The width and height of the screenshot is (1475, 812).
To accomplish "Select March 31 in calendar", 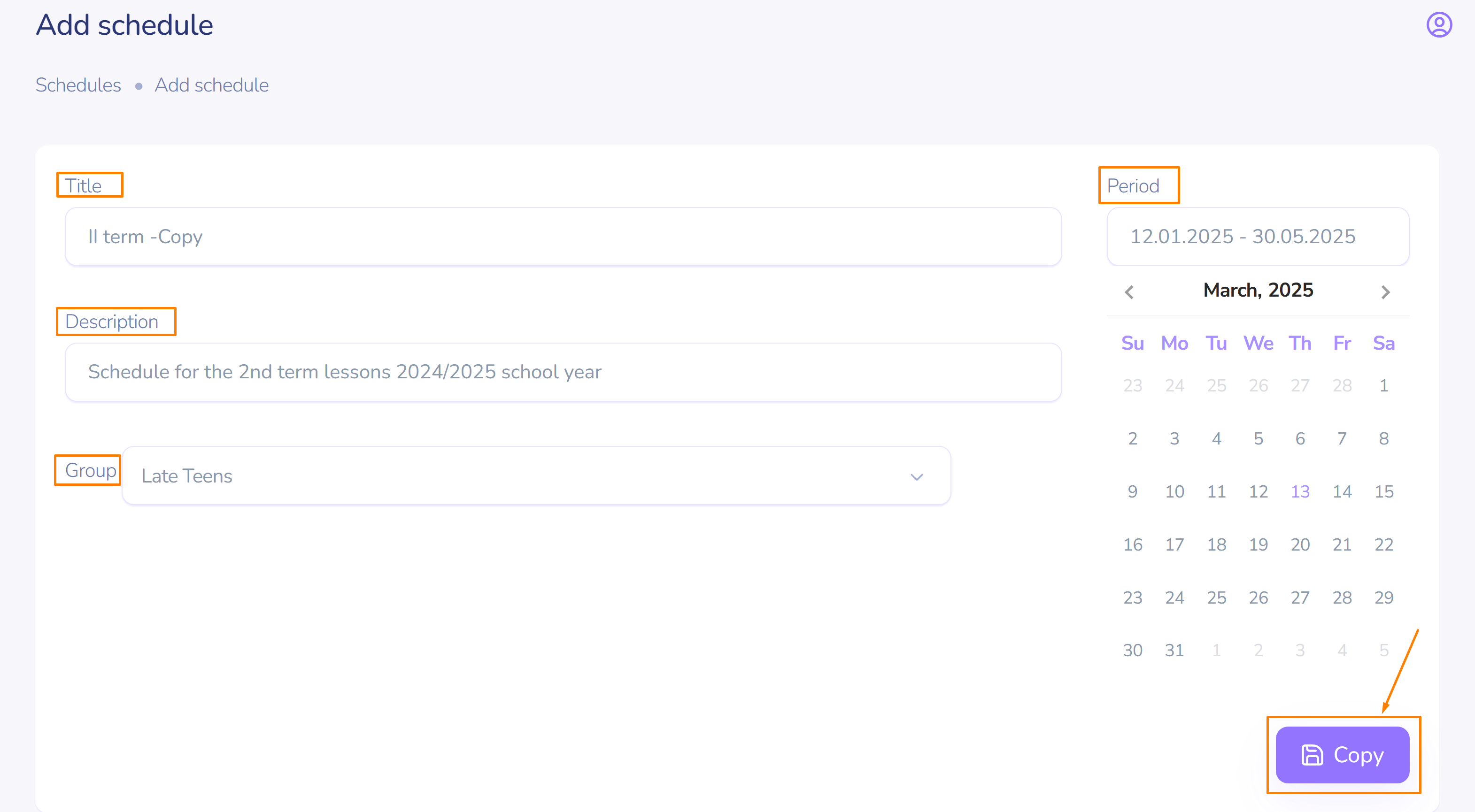I will click(1174, 650).
